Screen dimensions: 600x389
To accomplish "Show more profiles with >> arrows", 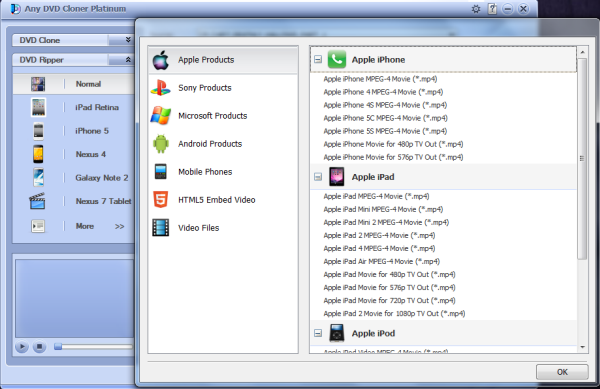I will pos(119,226).
